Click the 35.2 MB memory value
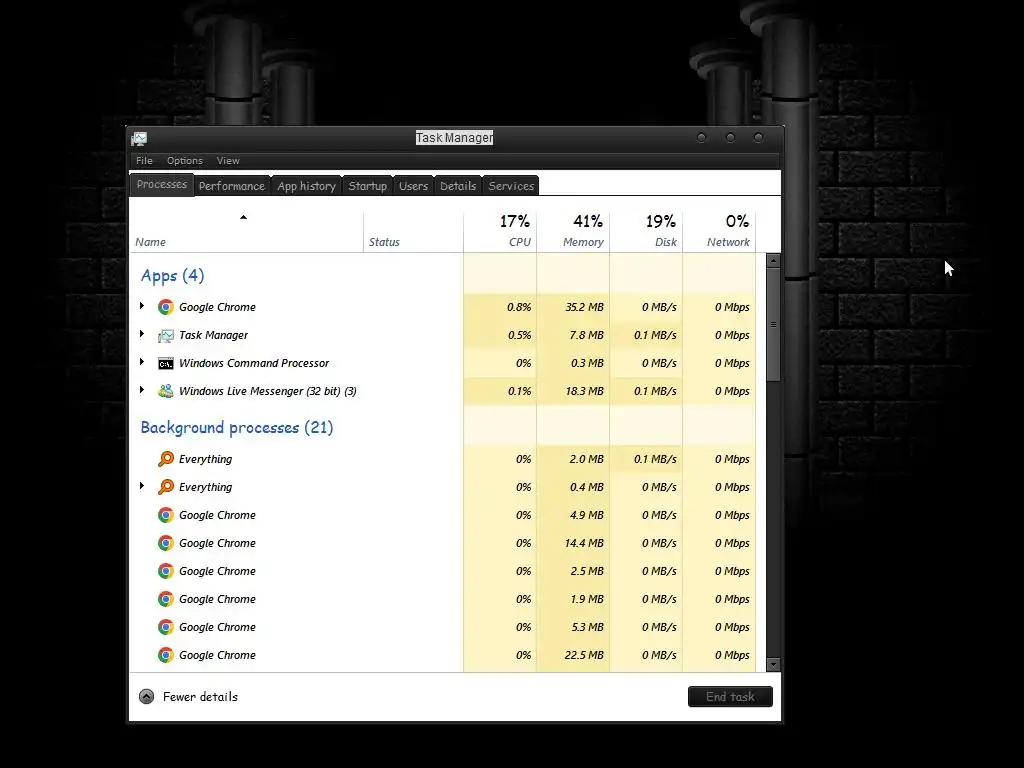1024x768 pixels. tap(584, 307)
